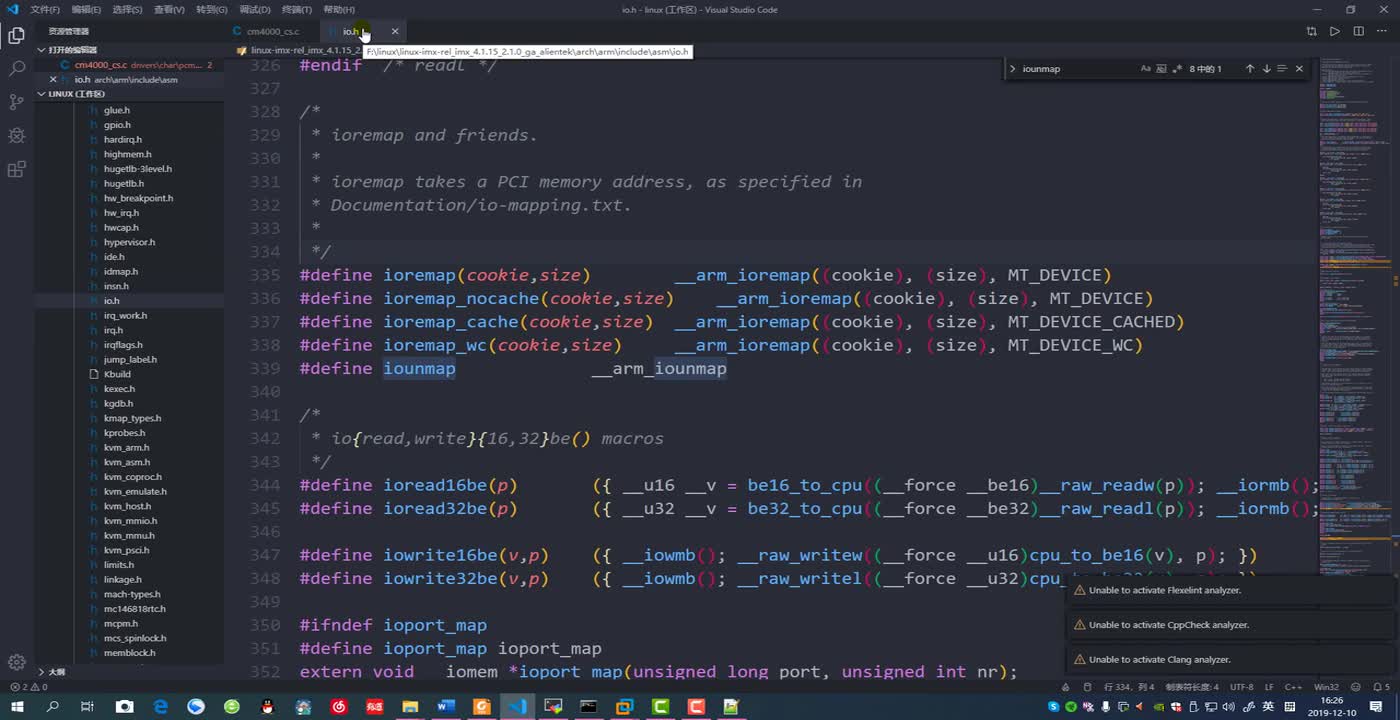Expand replace mode in find widget
This screenshot has height=720, width=1400.
1012,69
